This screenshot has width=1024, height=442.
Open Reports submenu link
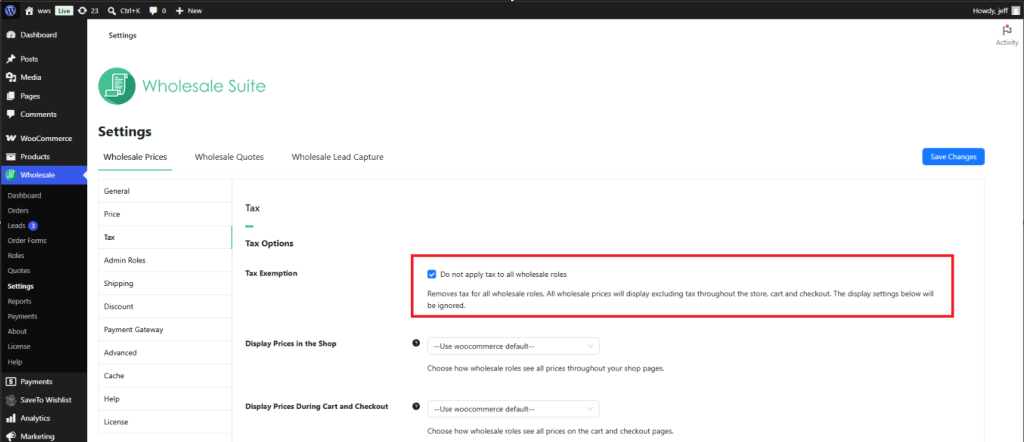point(19,301)
